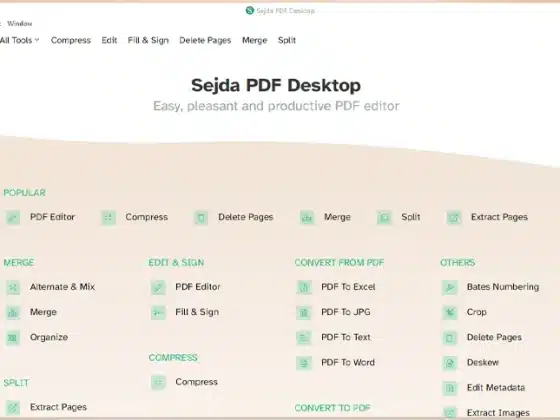Click the Sejda logo in title bar
Image resolution: width=560 pixels, height=420 pixels.
[250, 11]
